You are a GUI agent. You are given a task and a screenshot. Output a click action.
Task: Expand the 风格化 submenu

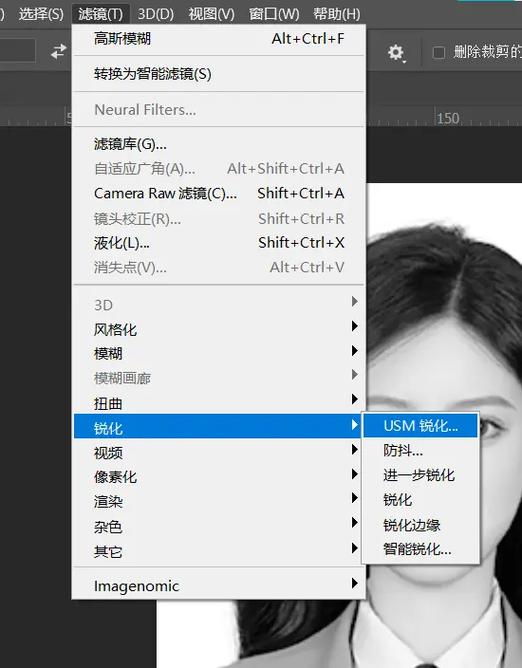tap(219, 329)
